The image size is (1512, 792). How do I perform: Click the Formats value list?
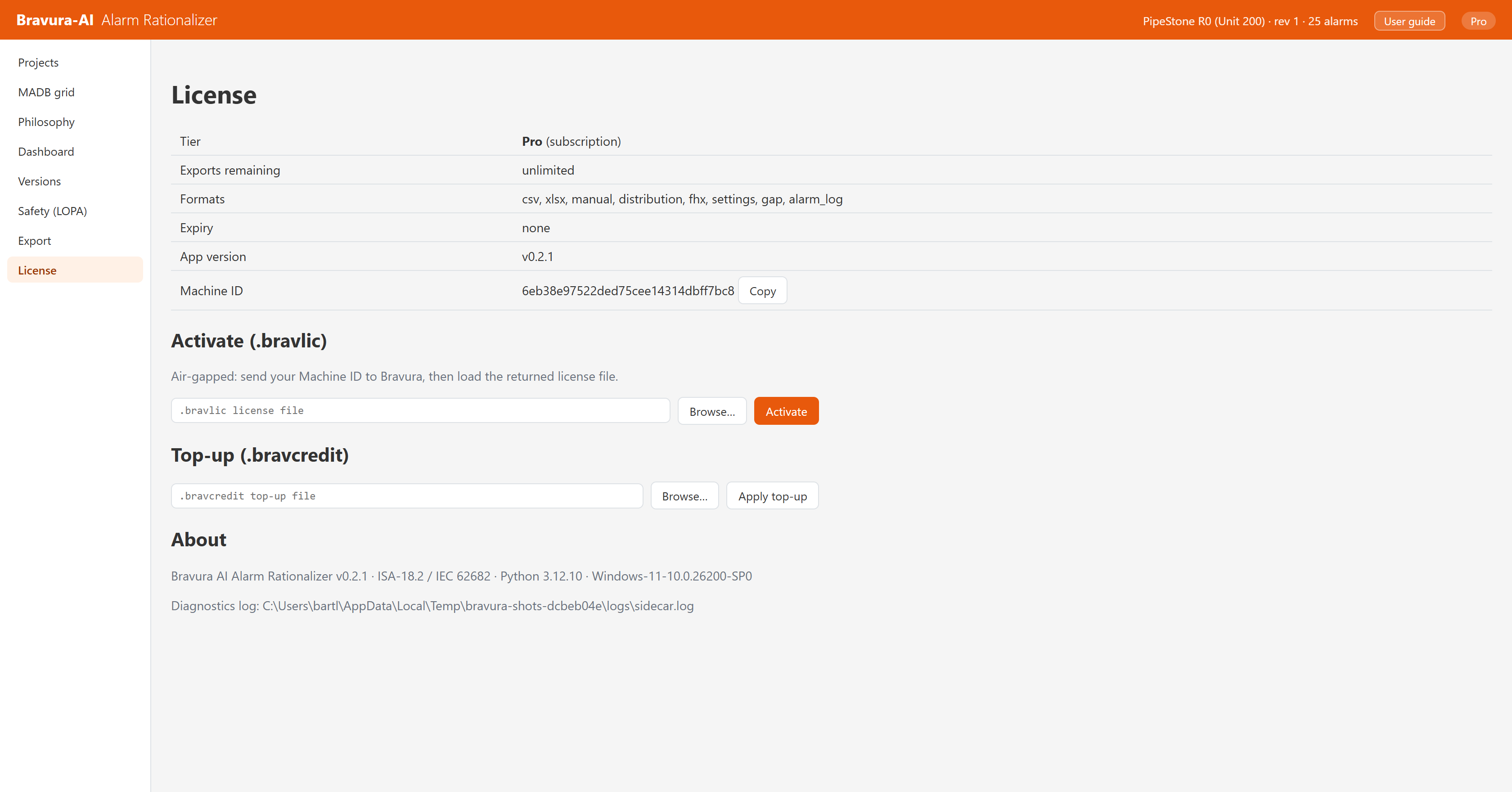682,199
